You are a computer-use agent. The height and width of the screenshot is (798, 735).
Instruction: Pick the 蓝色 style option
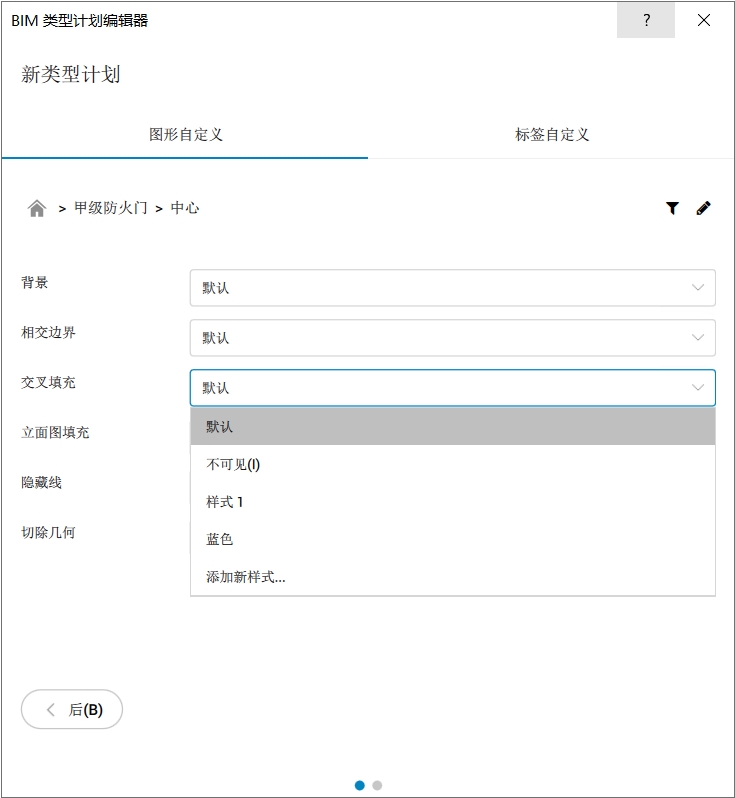(x=453, y=539)
